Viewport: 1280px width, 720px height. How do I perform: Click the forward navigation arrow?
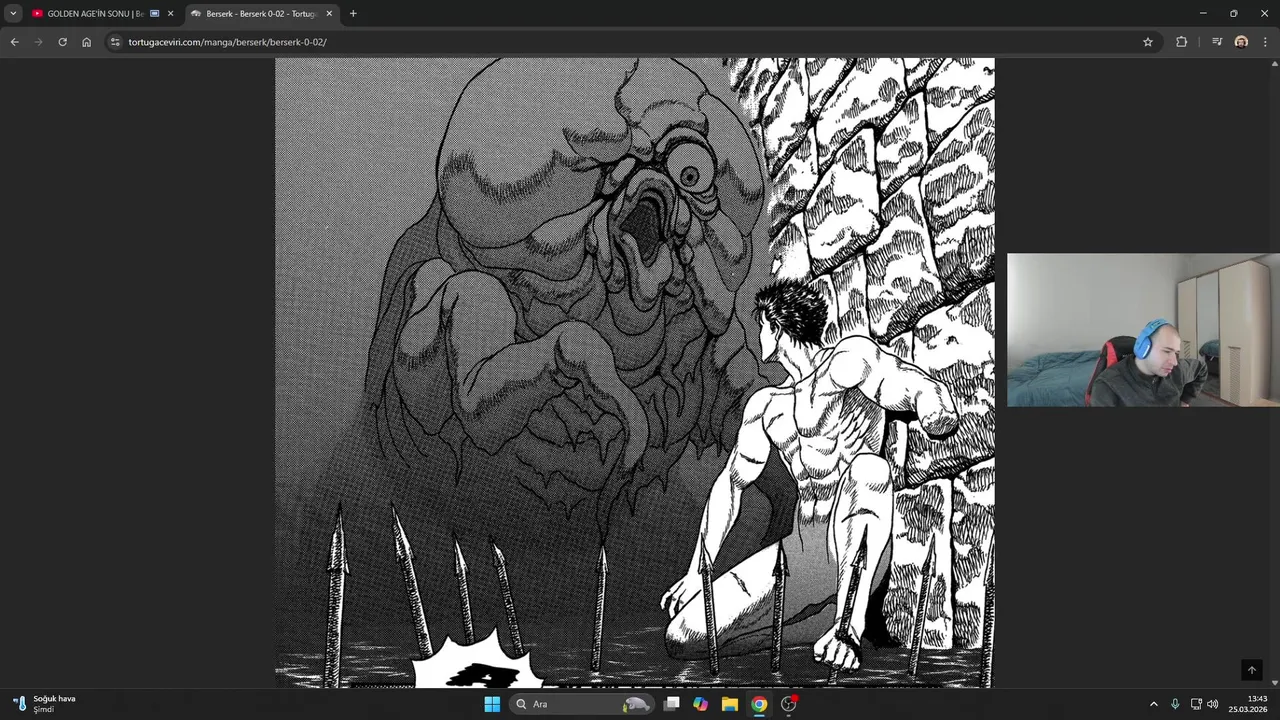tap(38, 42)
